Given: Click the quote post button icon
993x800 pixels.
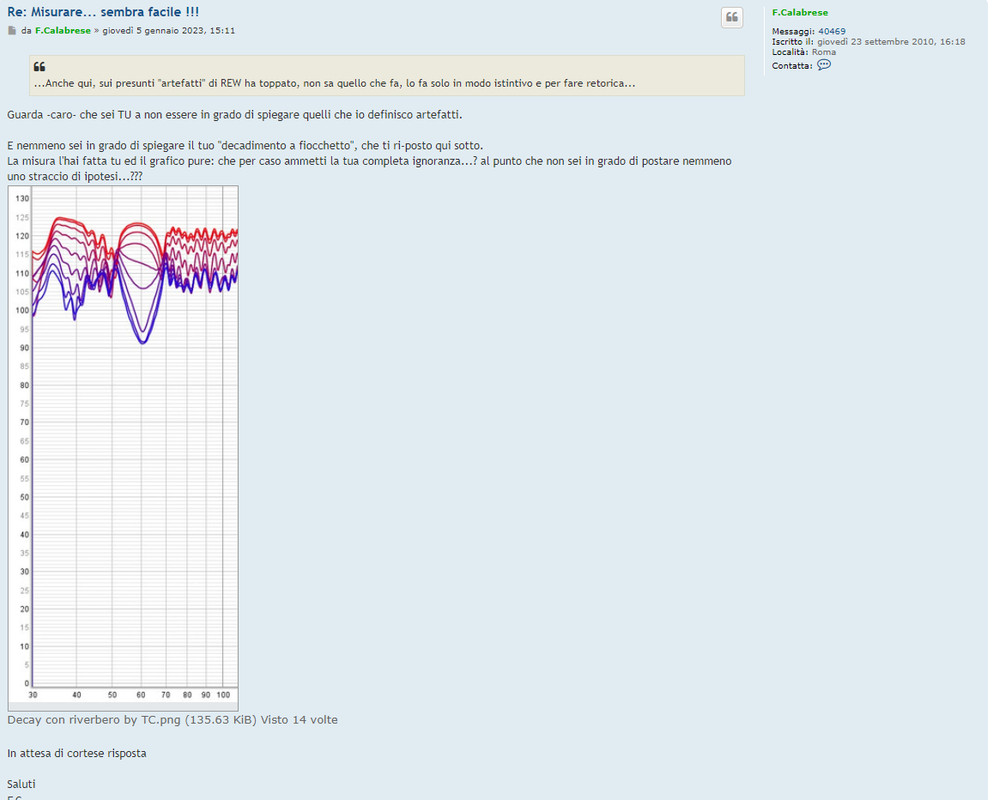Looking at the screenshot, I should (731, 18).
